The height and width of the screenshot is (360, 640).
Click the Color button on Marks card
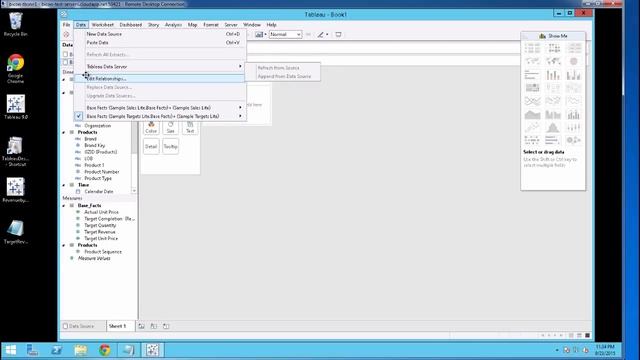(x=151, y=127)
